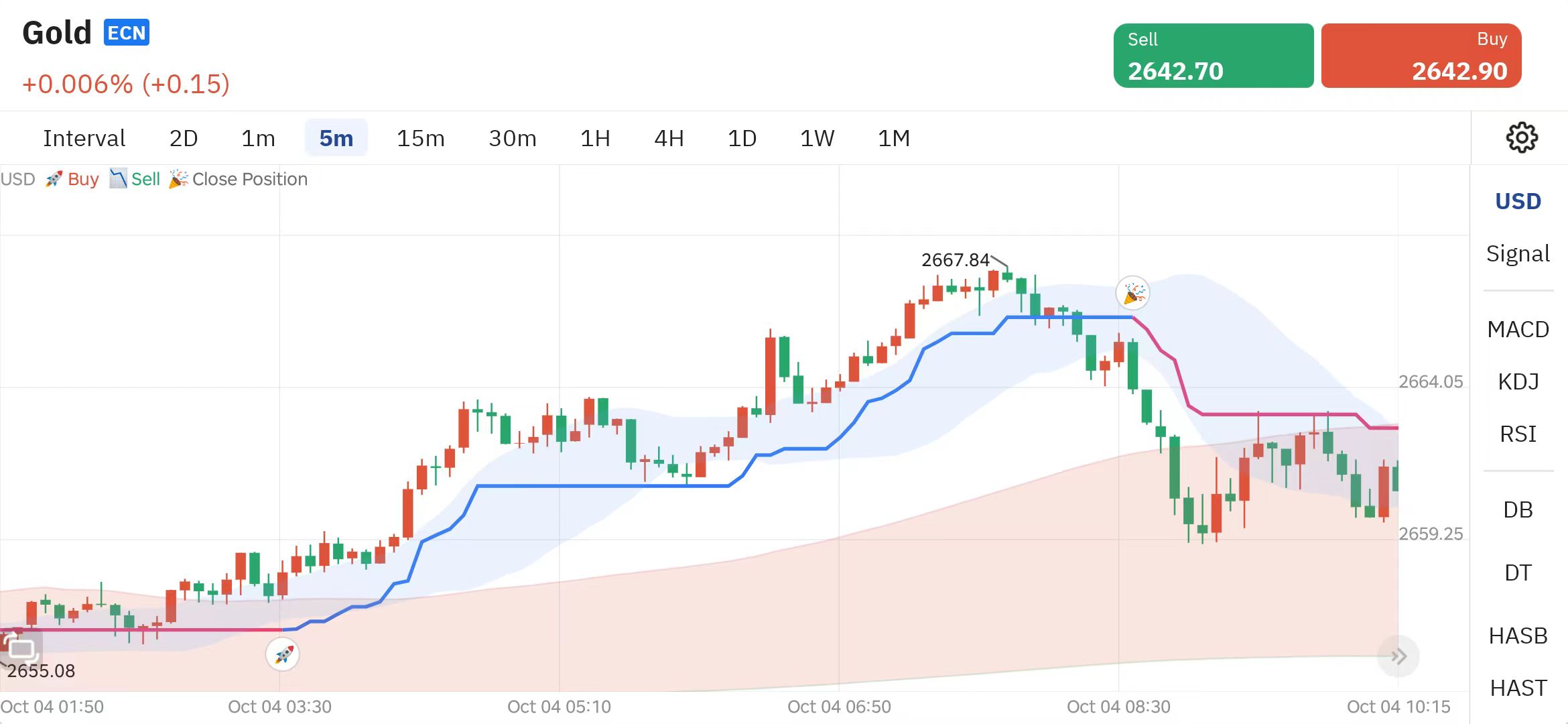Switch to the 1H interval tab
Image resolution: width=1568 pixels, height=724 pixels.
(594, 138)
